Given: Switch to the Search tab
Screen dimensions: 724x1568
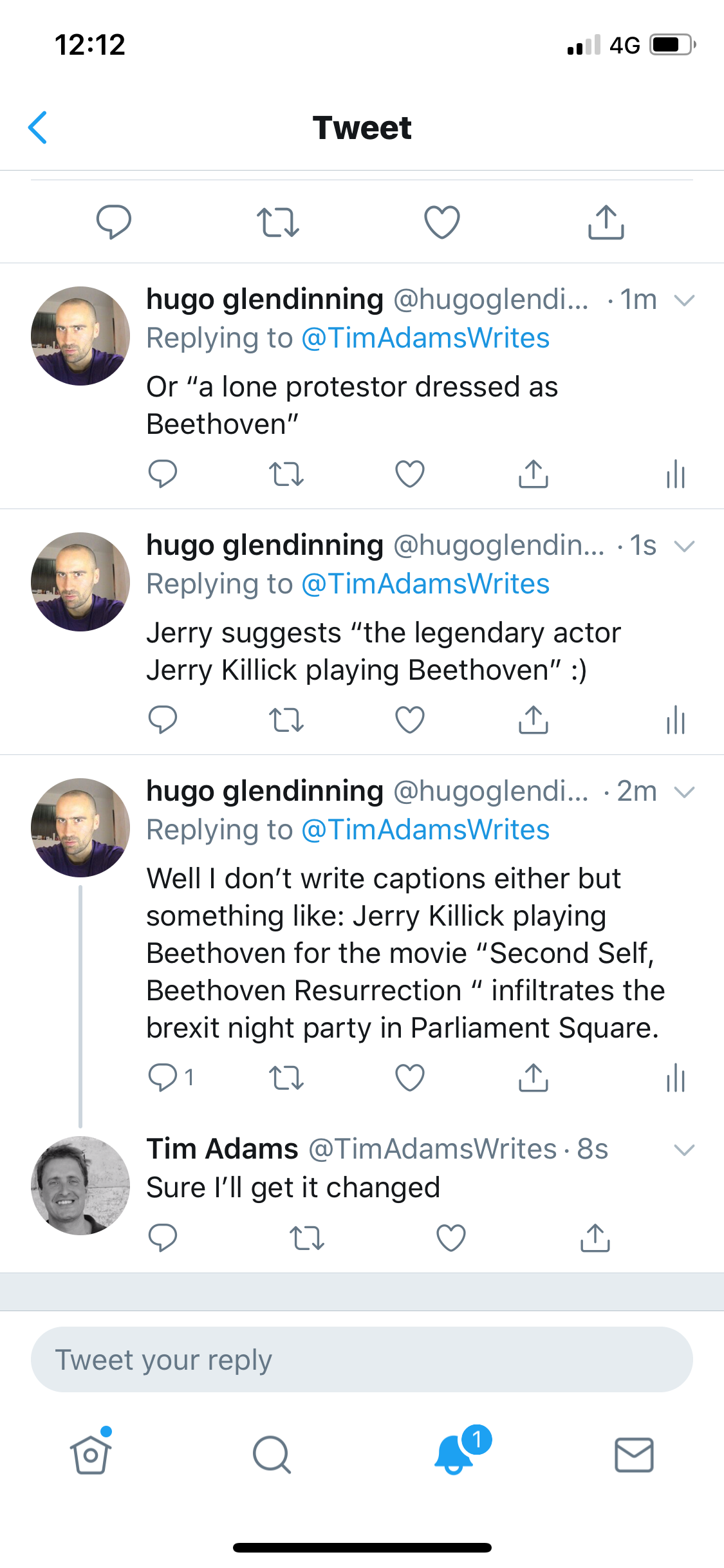Looking at the screenshot, I should point(272,1455).
